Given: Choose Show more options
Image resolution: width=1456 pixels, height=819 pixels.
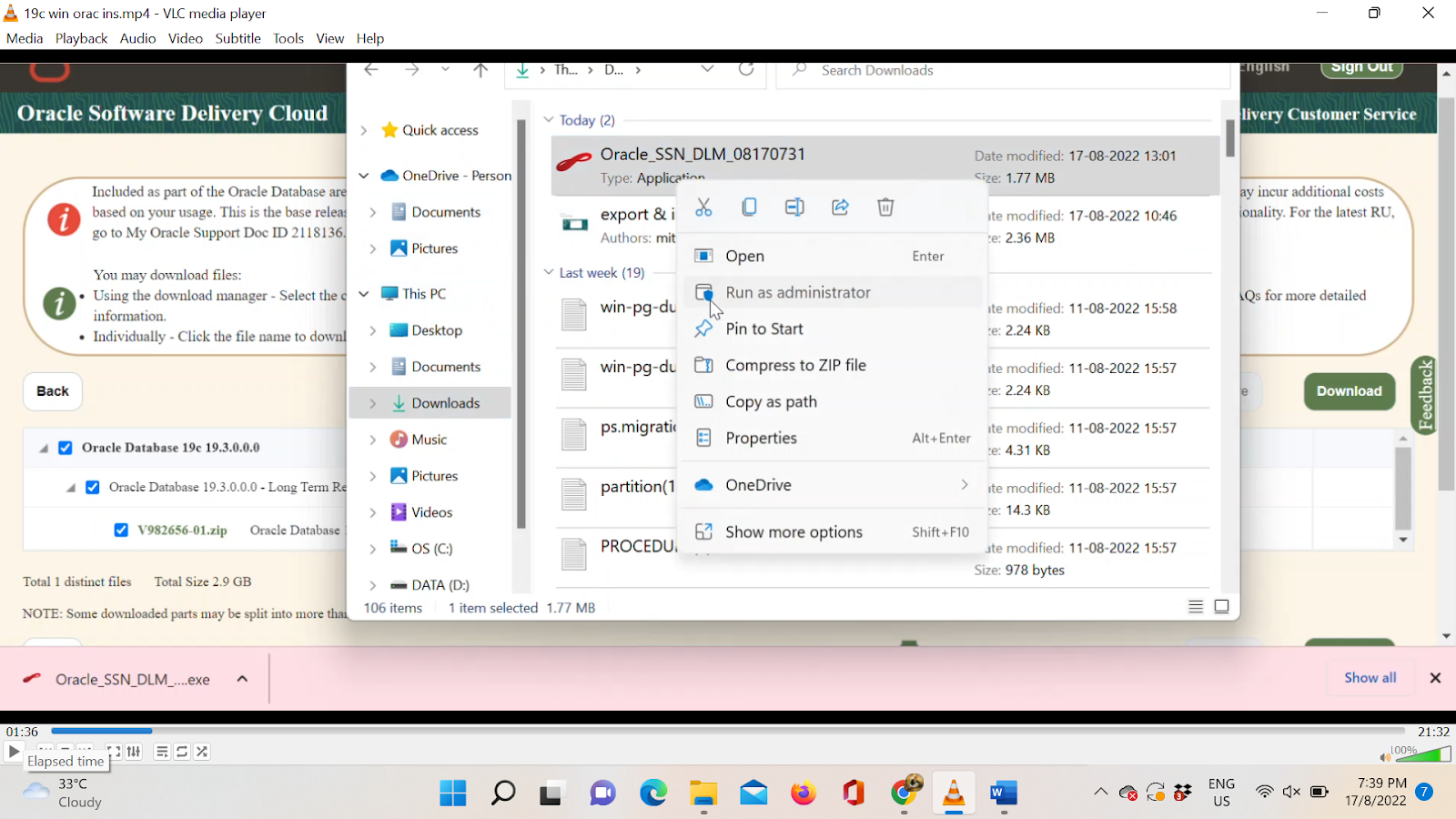Looking at the screenshot, I should pos(833,532).
